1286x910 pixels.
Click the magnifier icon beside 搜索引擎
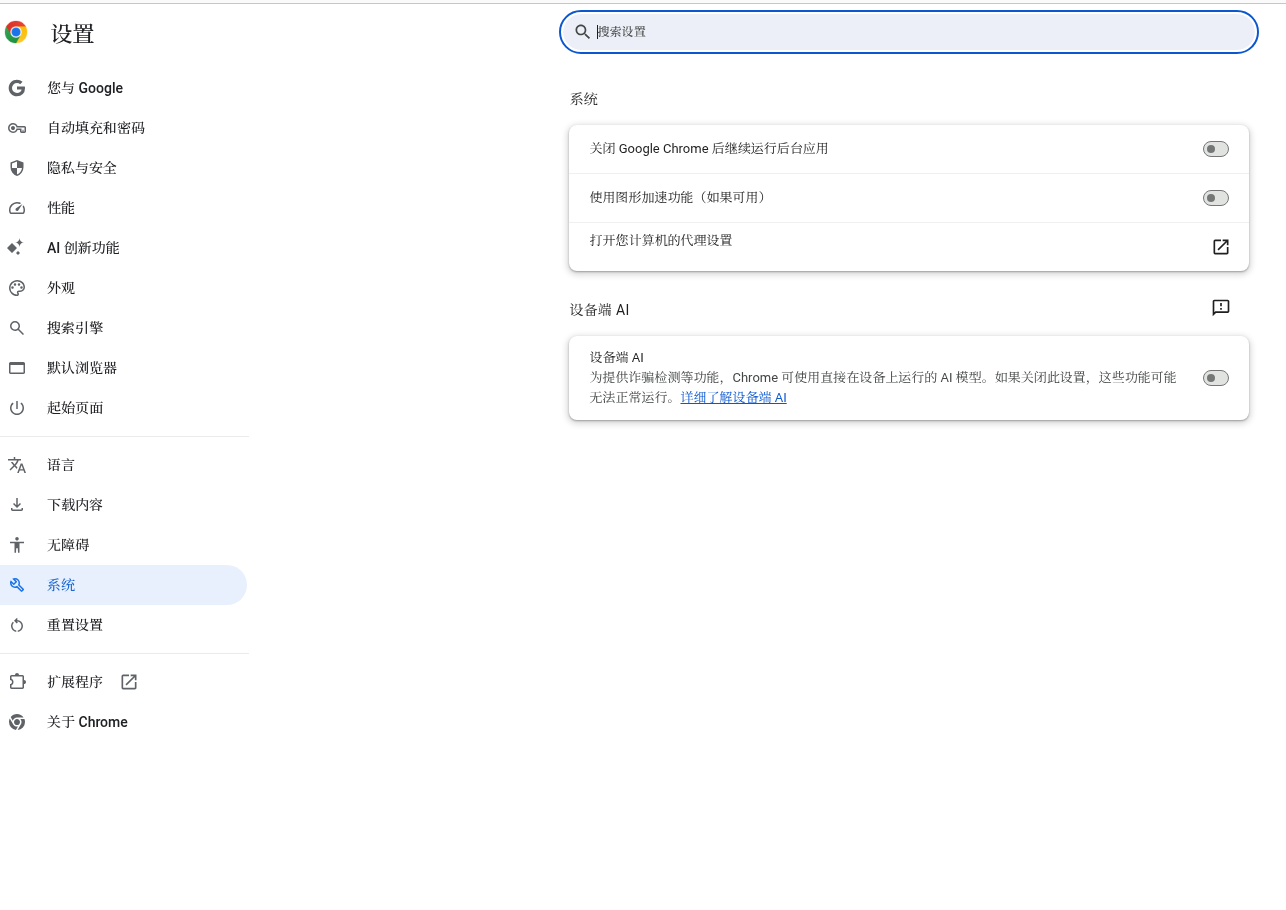[x=16, y=328]
